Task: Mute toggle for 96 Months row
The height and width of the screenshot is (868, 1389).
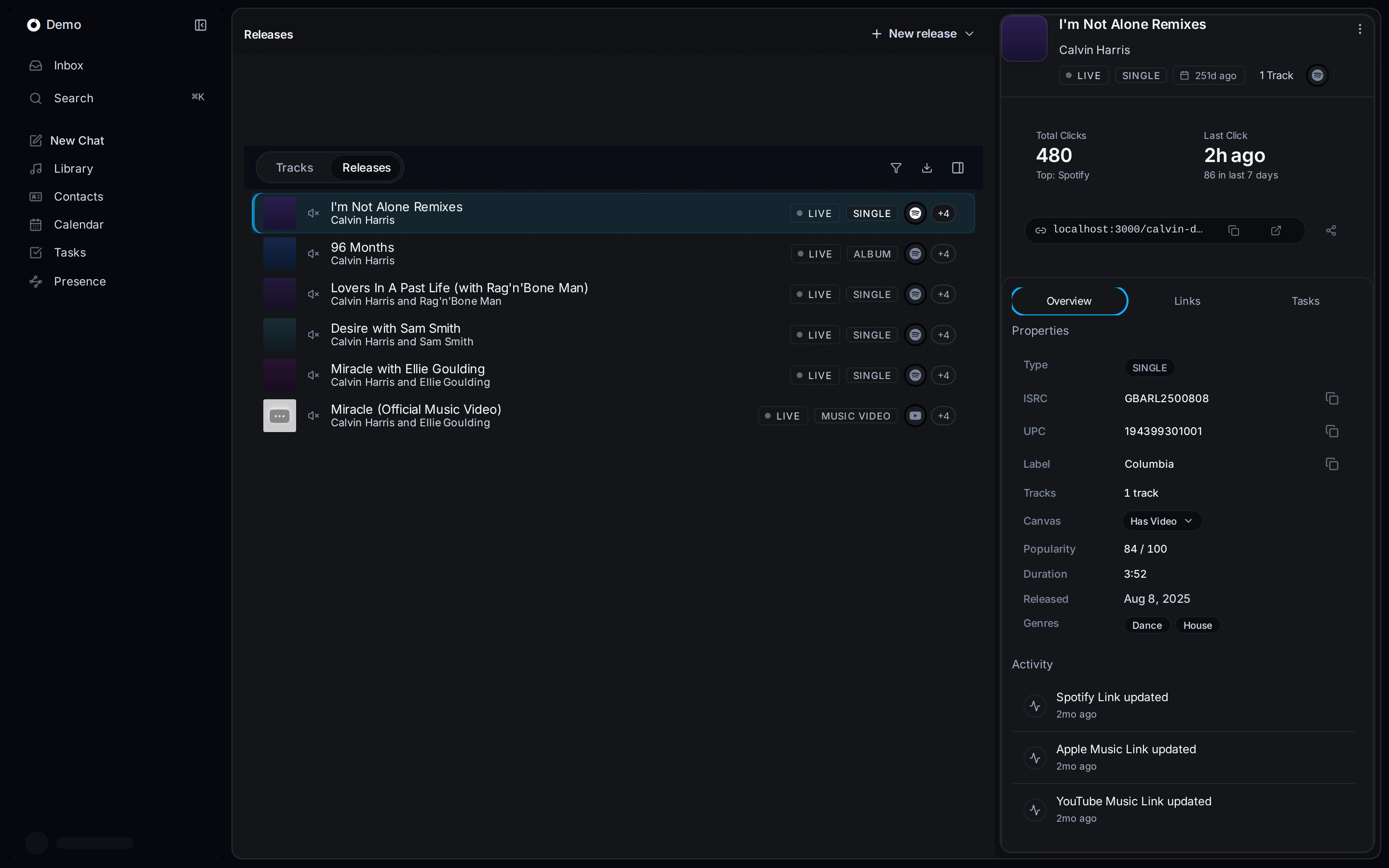Action: pos(313,254)
